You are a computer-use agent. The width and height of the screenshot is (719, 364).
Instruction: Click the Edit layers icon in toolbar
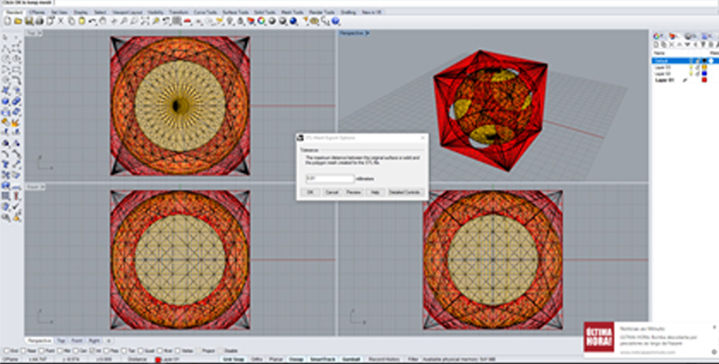tap(251, 21)
